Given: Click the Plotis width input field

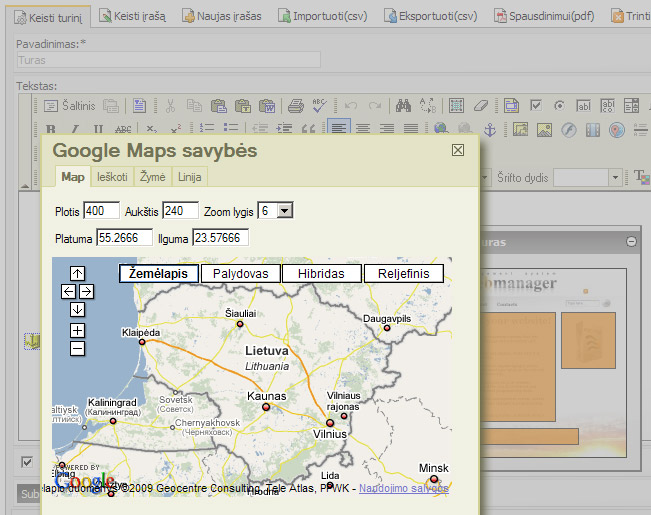Looking at the screenshot, I should point(101,211).
